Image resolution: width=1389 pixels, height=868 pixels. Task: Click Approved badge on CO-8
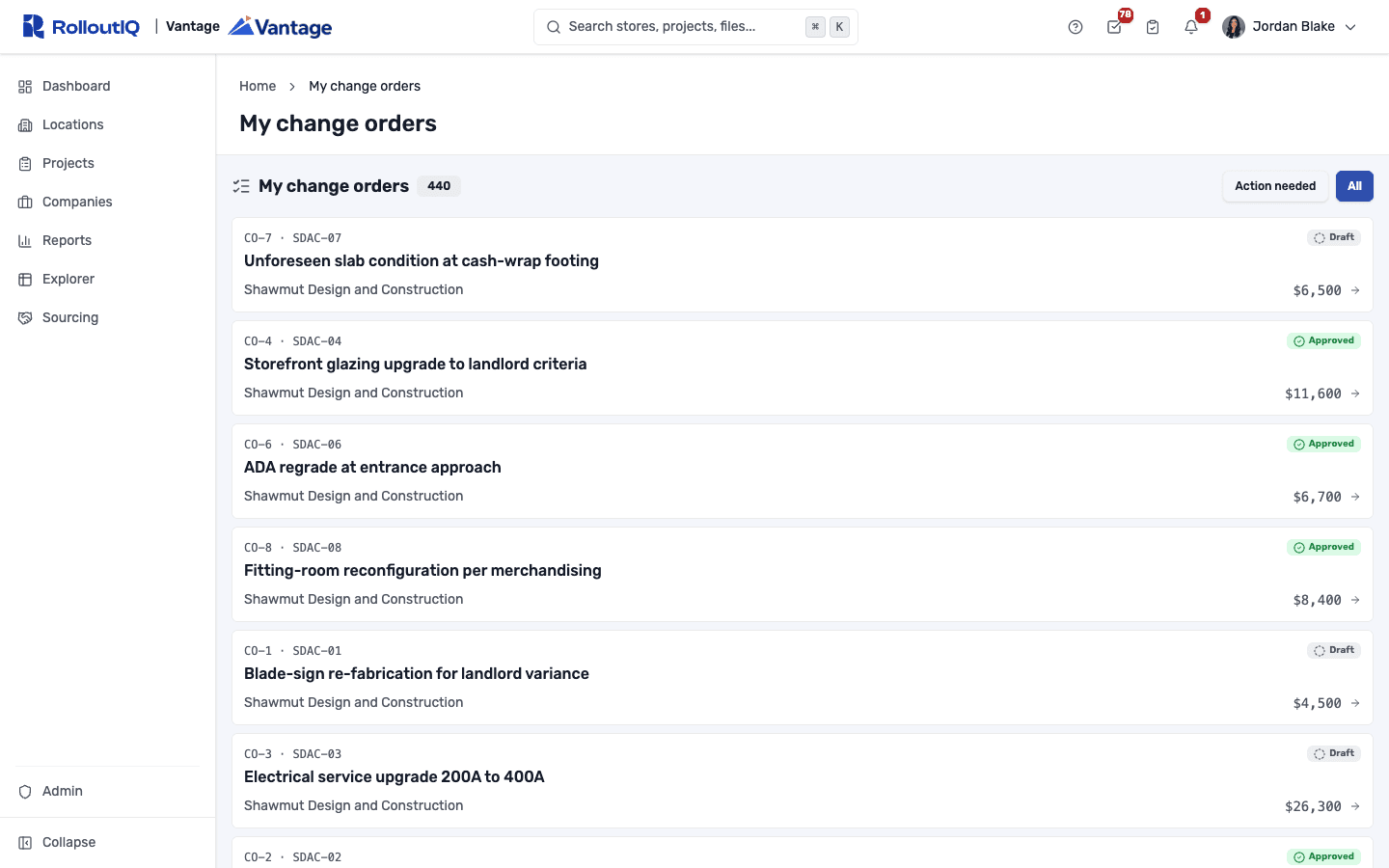(1323, 547)
